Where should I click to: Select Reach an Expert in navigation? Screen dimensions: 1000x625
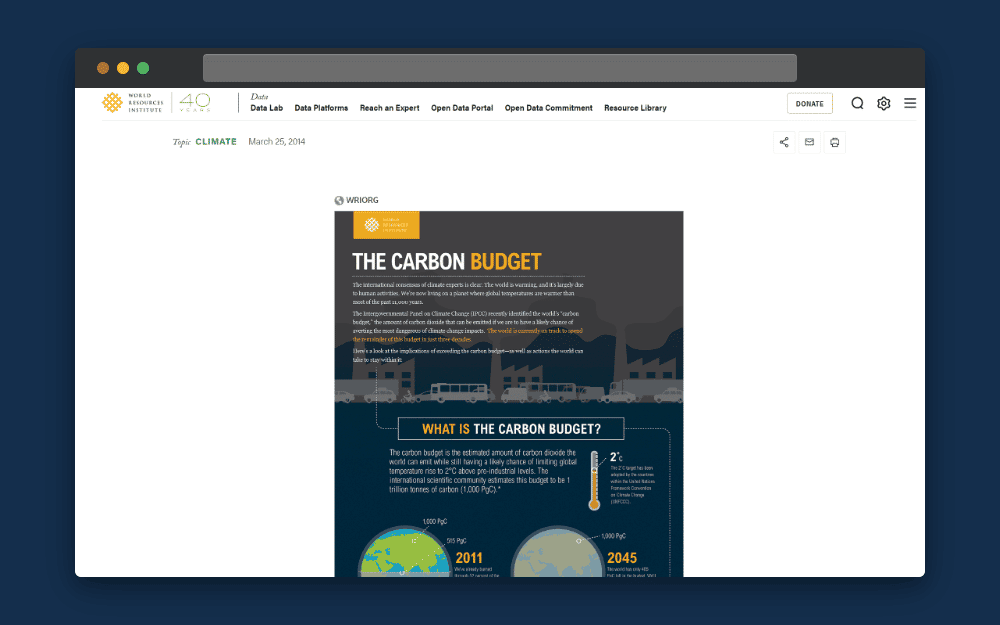coord(390,108)
